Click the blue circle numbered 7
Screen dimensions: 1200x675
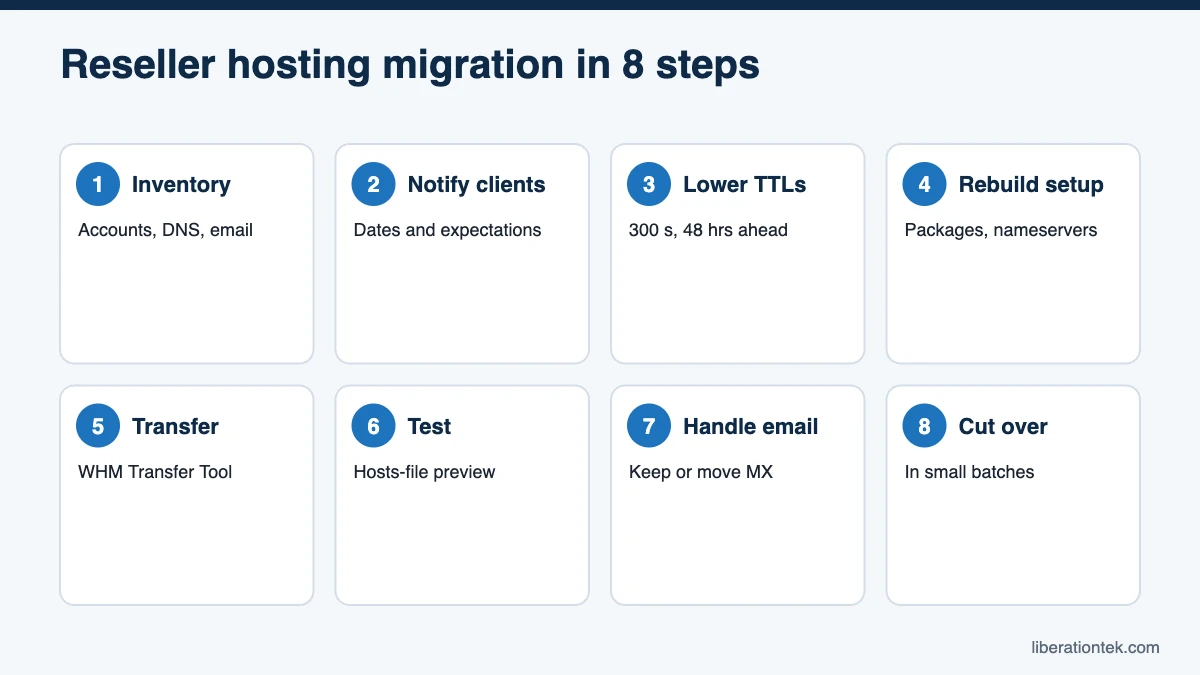(x=649, y=427)
